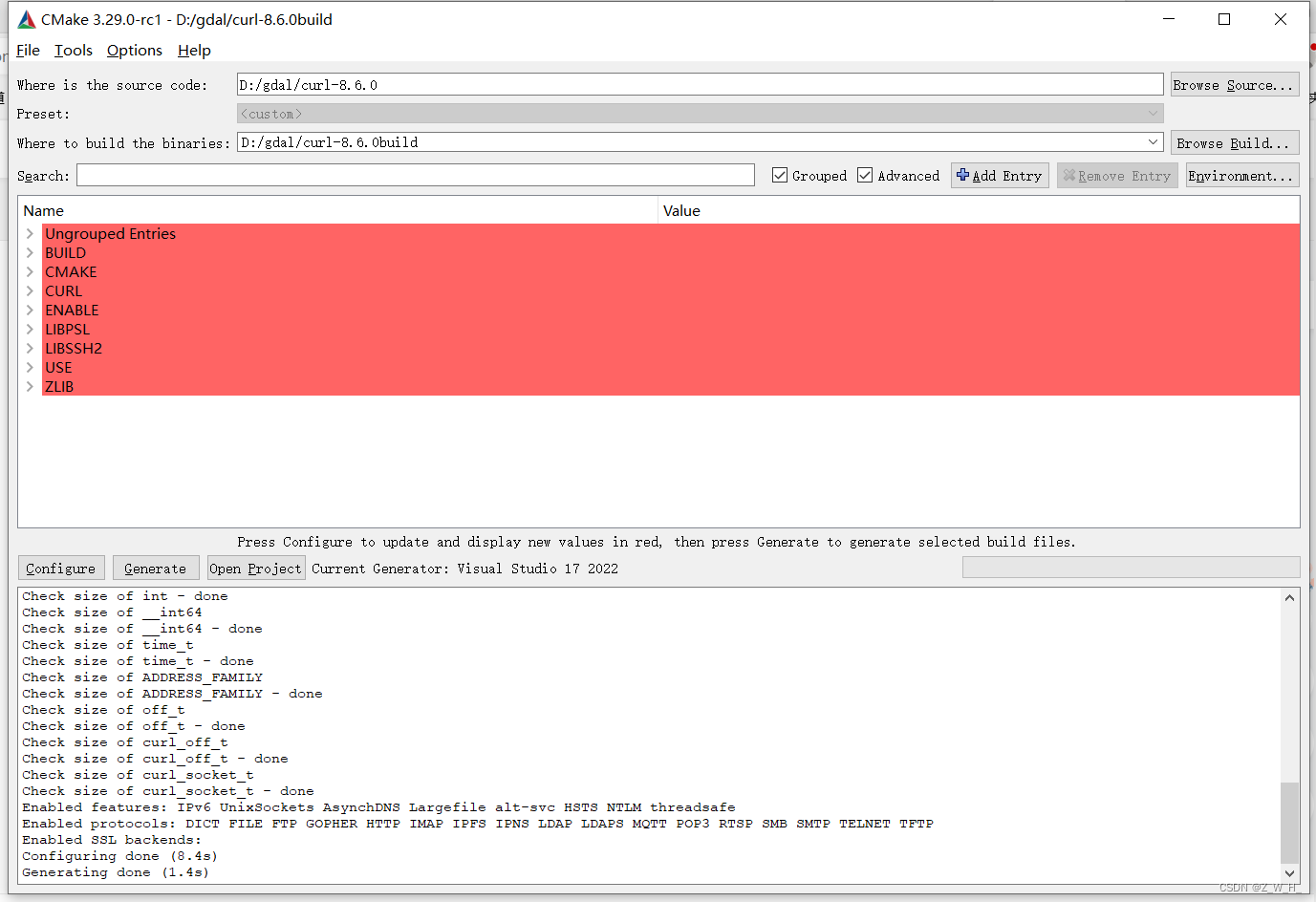Open the Tools menu

pos(74,50)
